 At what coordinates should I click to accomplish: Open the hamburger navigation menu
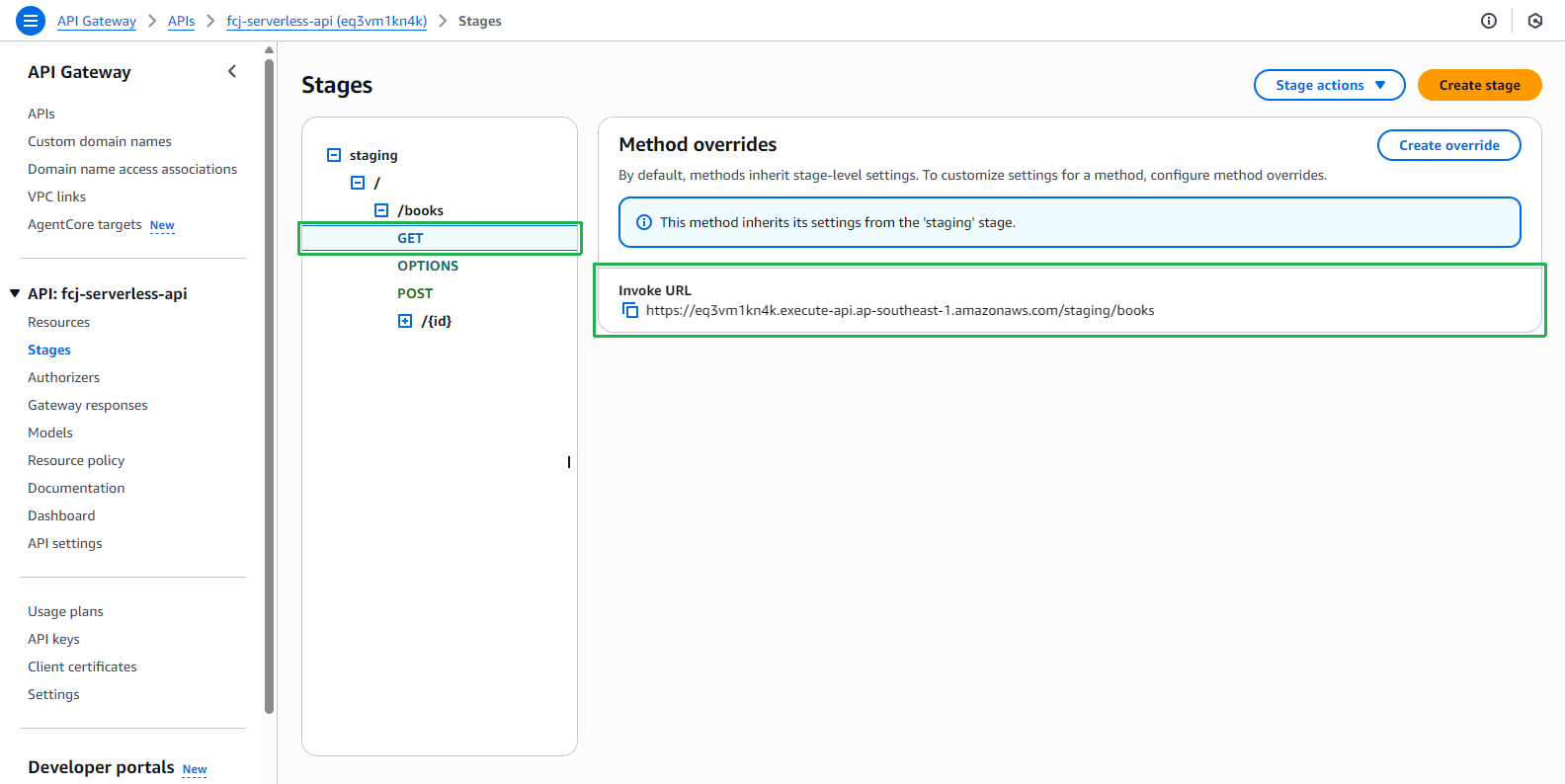click(x=31, y=21)
